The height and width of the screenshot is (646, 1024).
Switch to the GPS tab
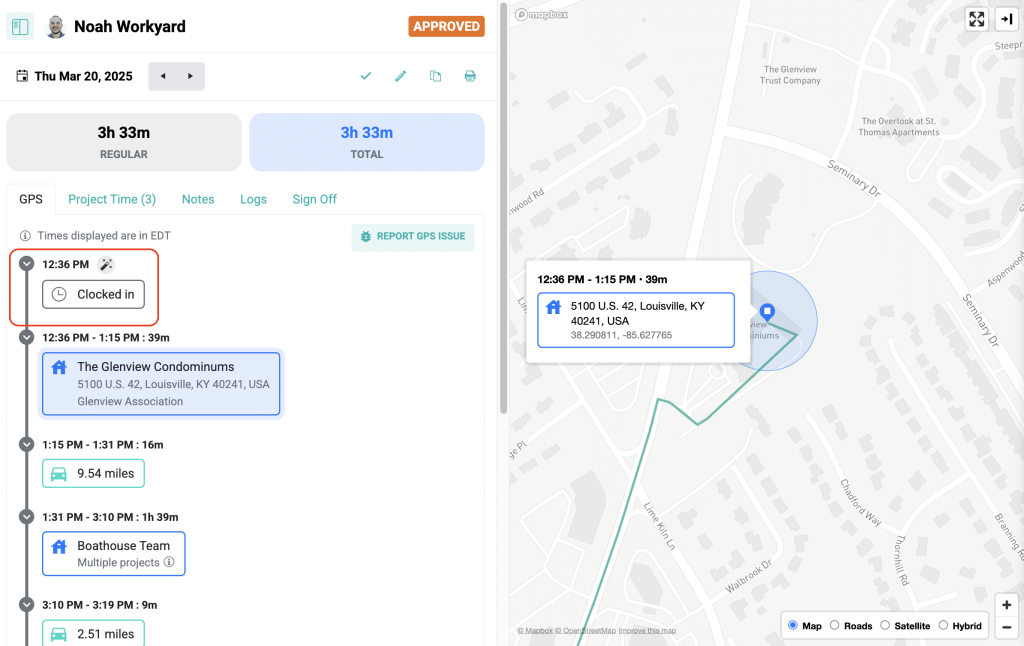tap(31, 199)
